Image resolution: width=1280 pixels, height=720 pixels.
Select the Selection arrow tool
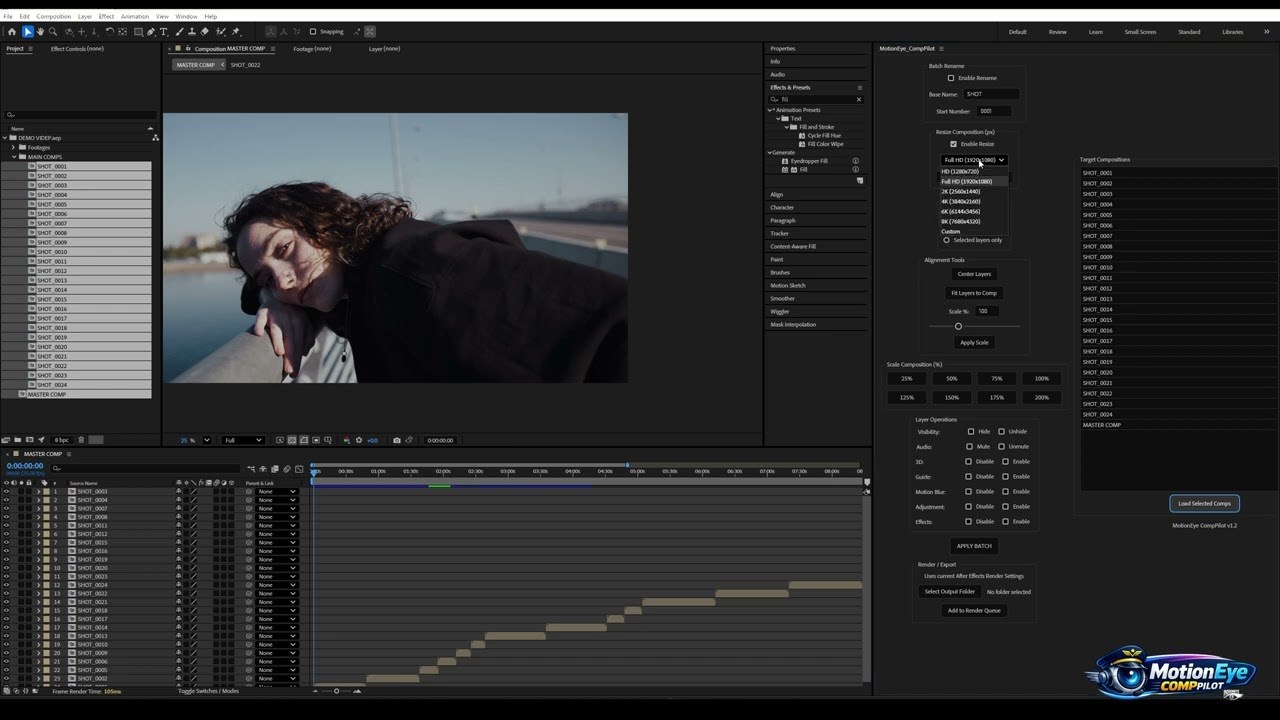coord(28,32)
